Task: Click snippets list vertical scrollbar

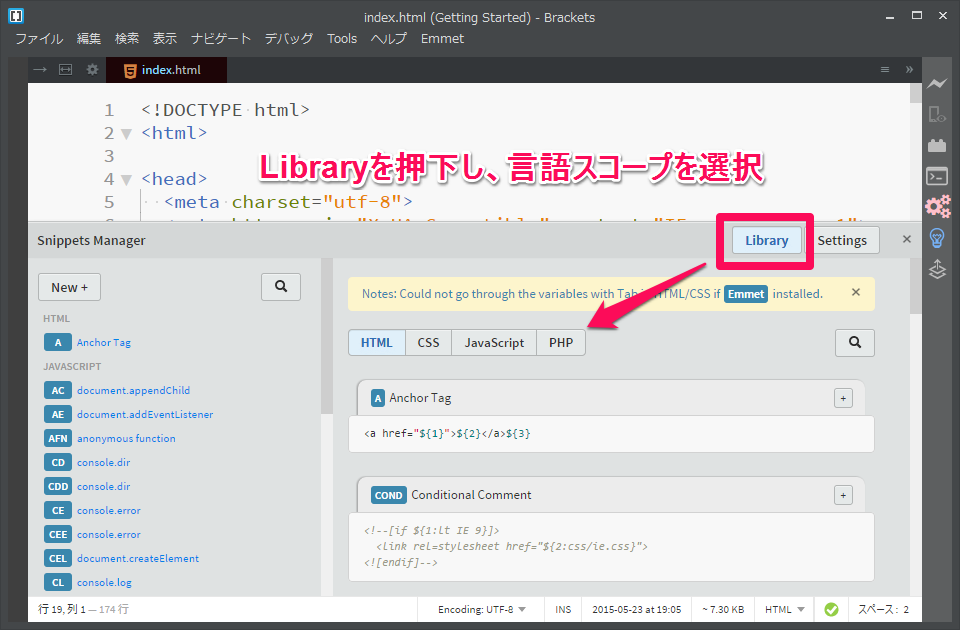Action: (327, 337)
